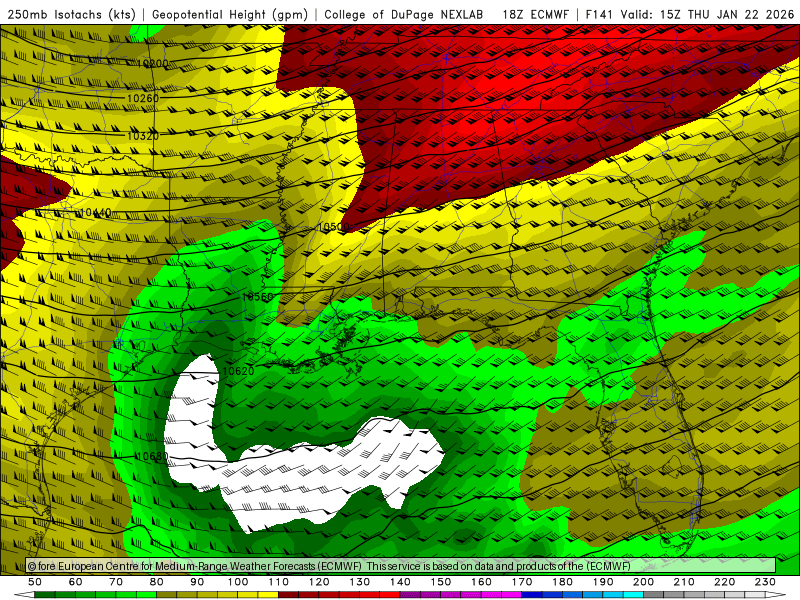Image resolution: width=800 pixels, height=600 pixels.
Task: Click the 10500 height contour label
Action: [334, 227]
